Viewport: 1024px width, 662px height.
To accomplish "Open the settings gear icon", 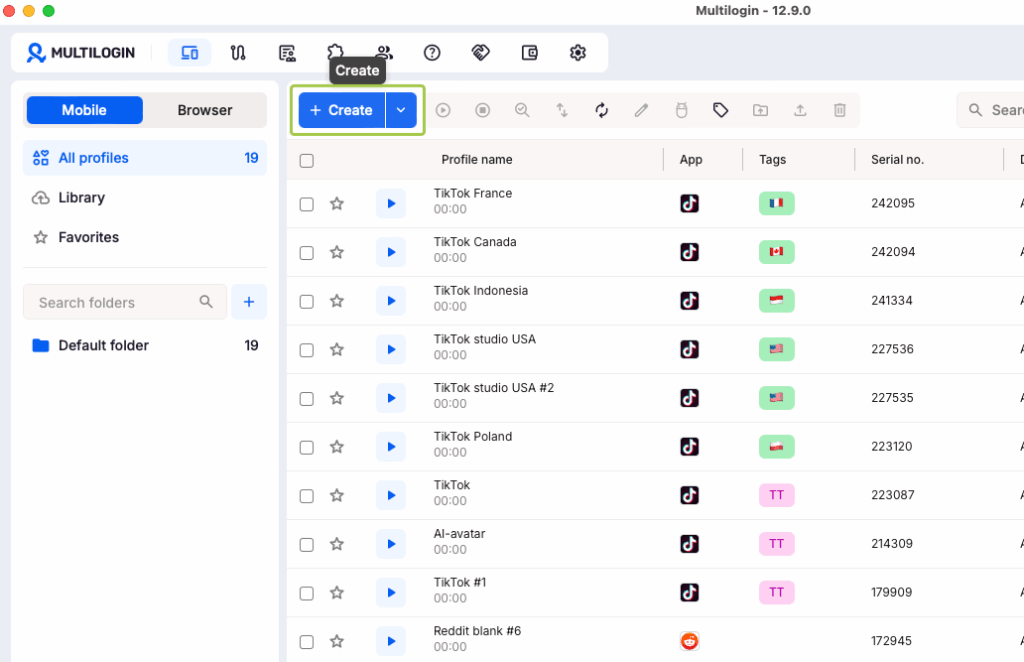I will click(578, 53).
